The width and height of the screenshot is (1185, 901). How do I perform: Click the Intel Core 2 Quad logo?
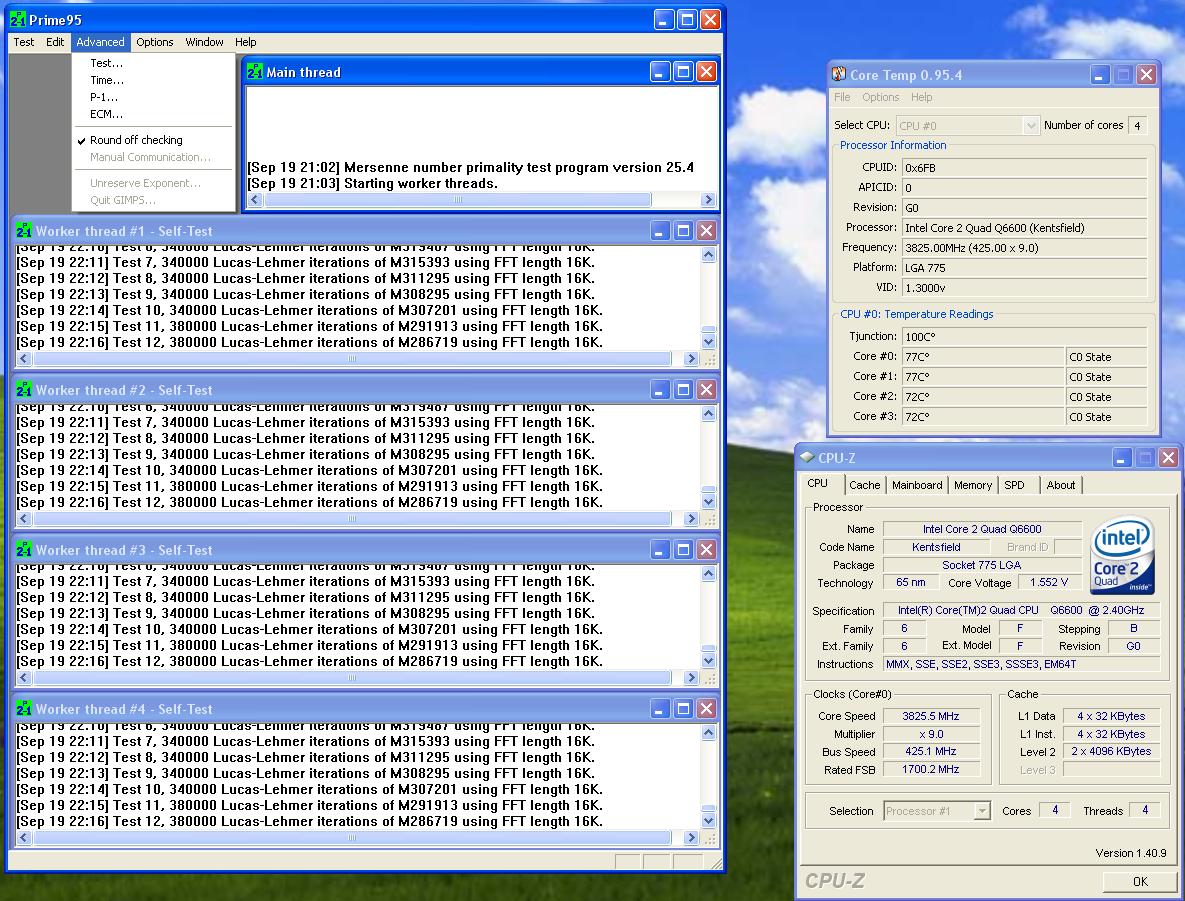point(1122,555)
